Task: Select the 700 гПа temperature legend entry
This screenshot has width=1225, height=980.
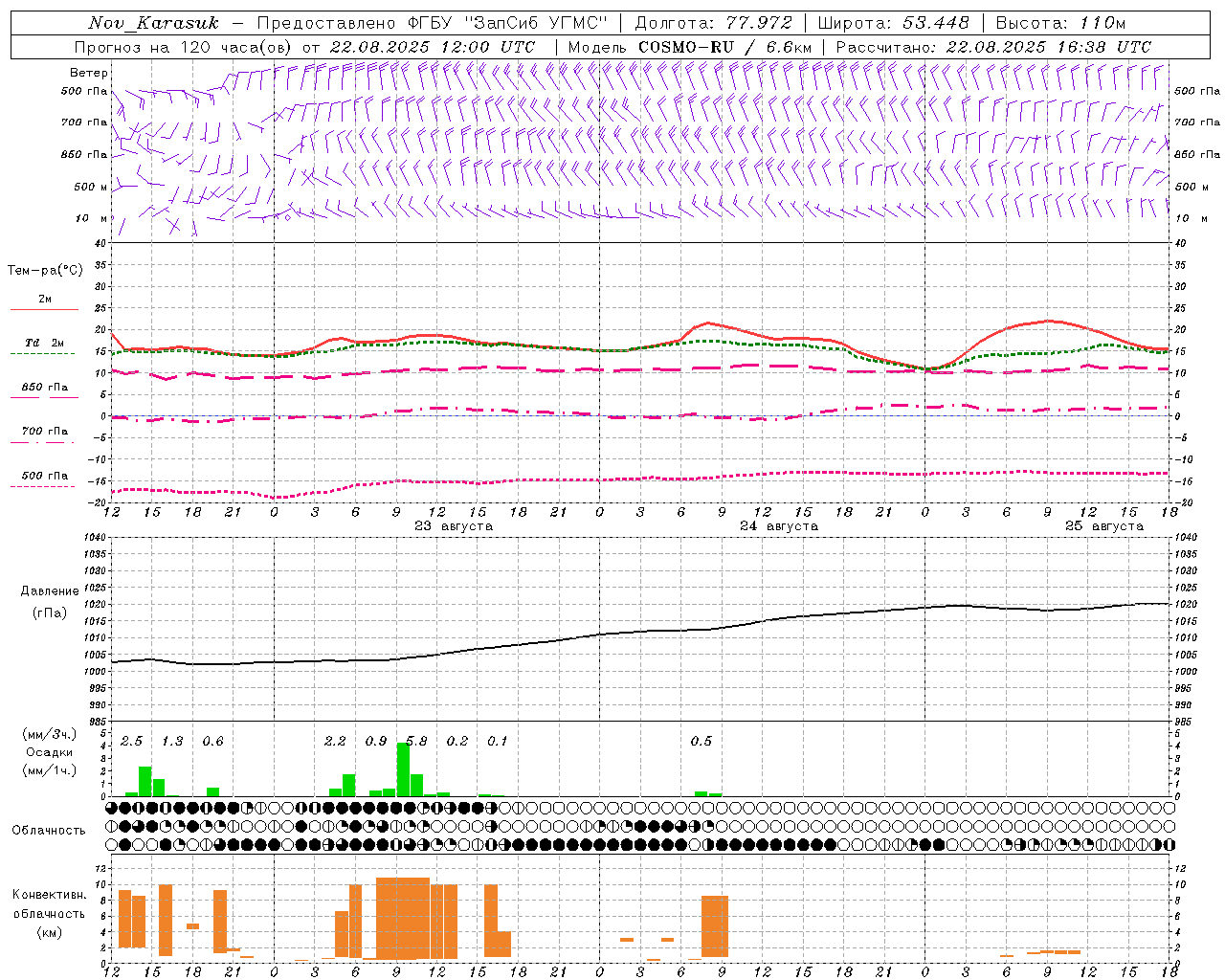Action: tap(44, 432)
